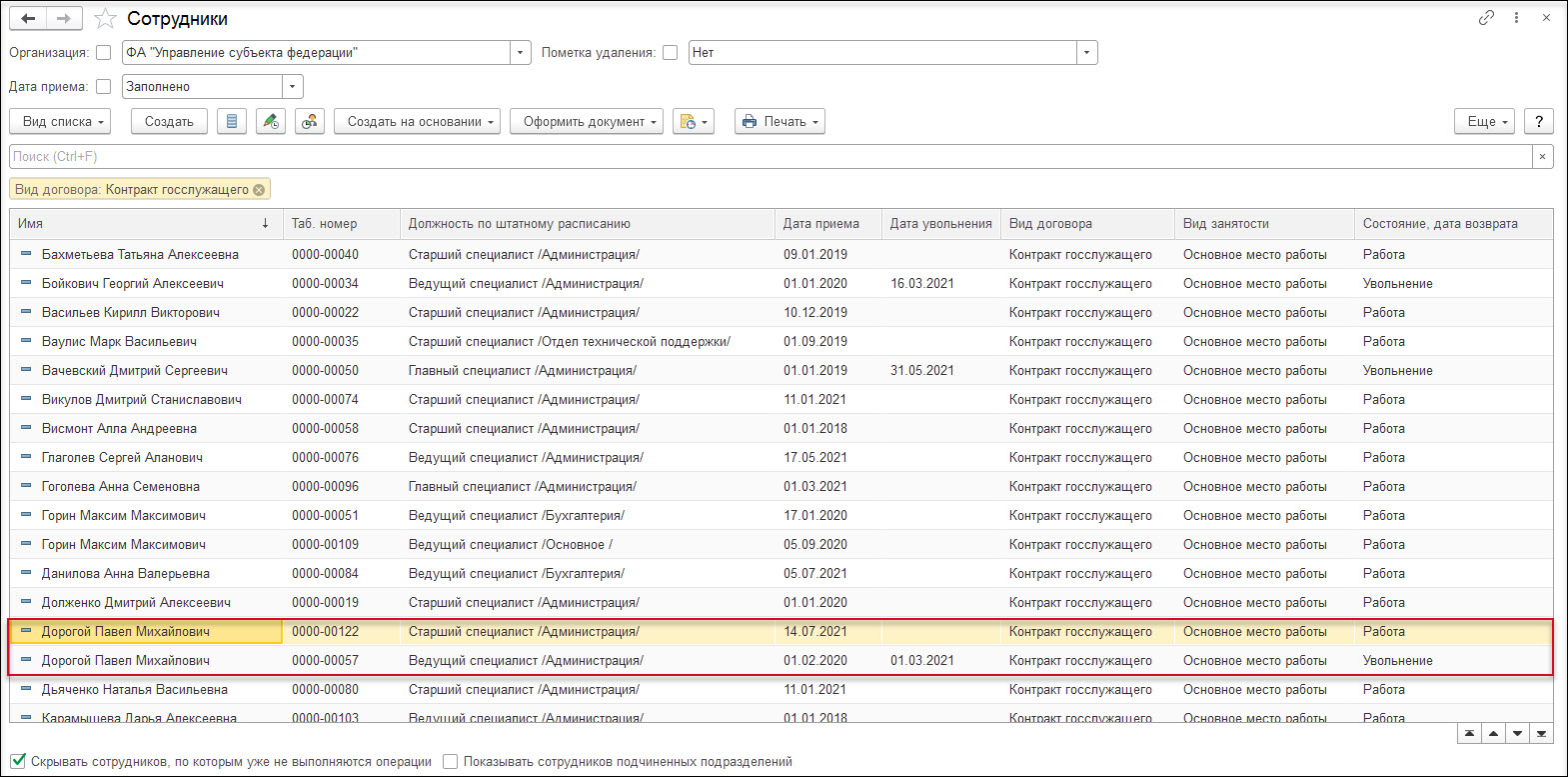Open the Печать dropdown

[x=780, y=122]
